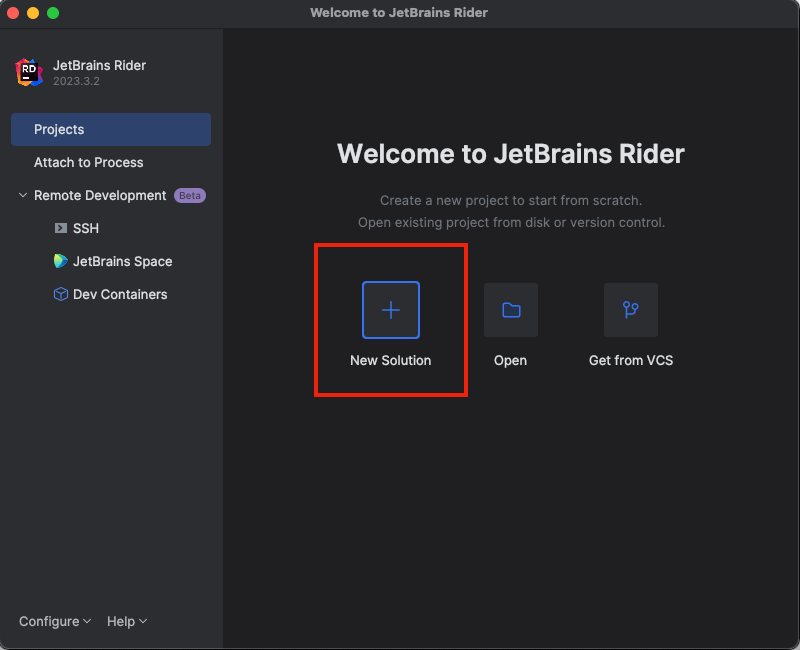Click the JetBrains Space logo icon
The image size is (800, 650).
pos(61,261)
